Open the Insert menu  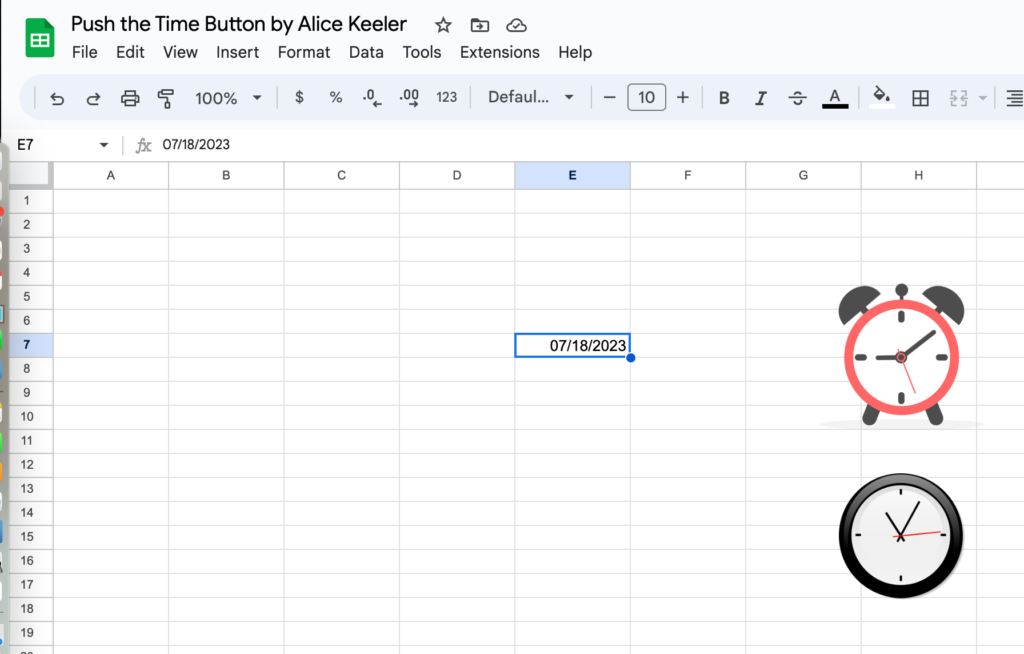coord(238,52)
